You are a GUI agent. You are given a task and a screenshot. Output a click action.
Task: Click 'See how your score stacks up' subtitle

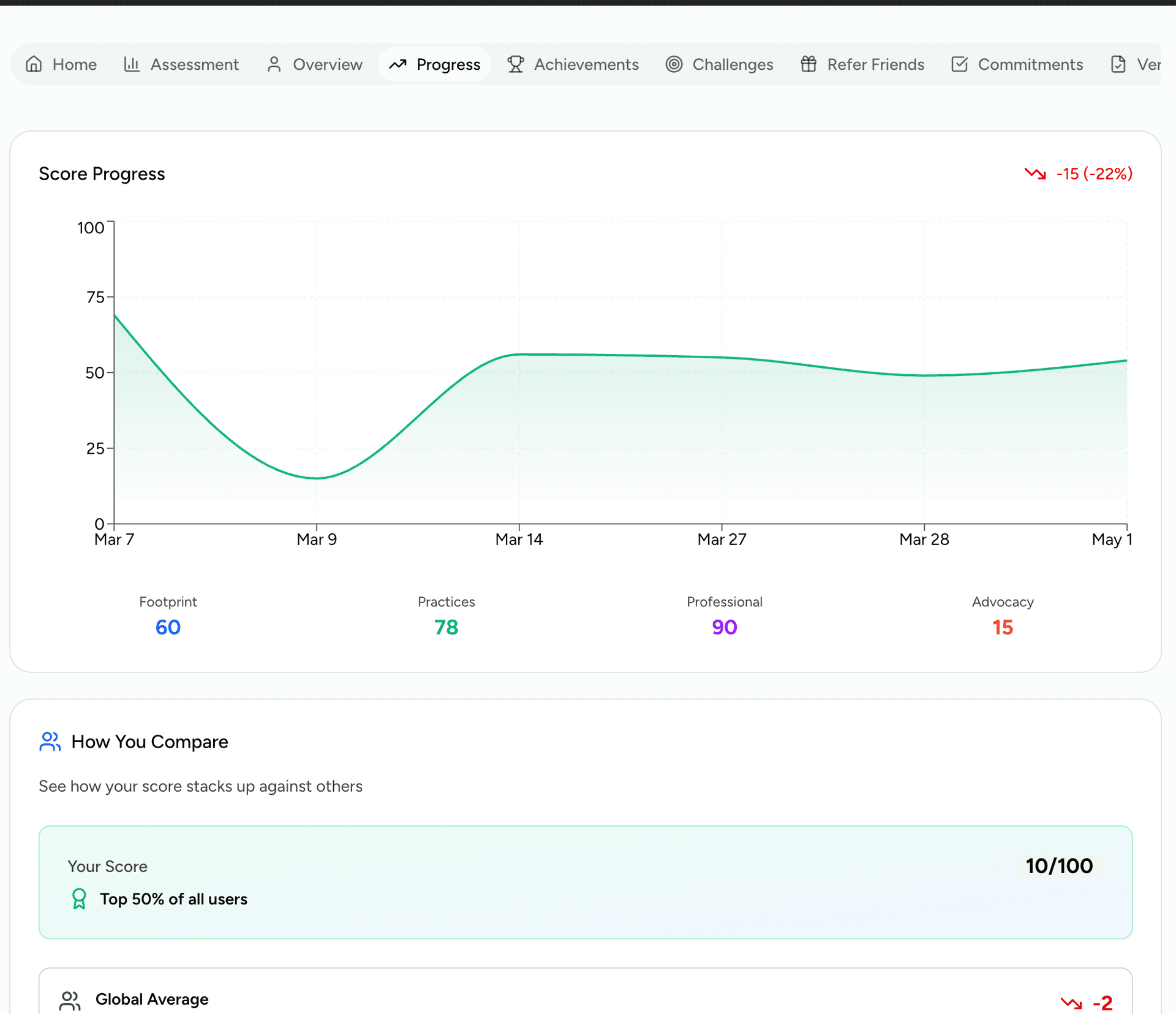click(200, 786)
